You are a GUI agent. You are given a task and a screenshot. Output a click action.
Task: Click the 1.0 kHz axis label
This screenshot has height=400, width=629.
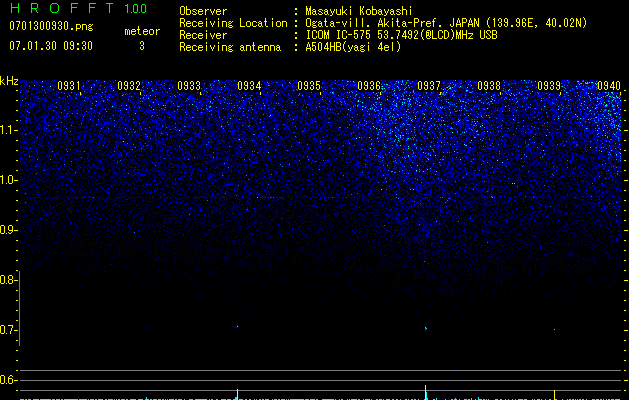click(9, 180)
